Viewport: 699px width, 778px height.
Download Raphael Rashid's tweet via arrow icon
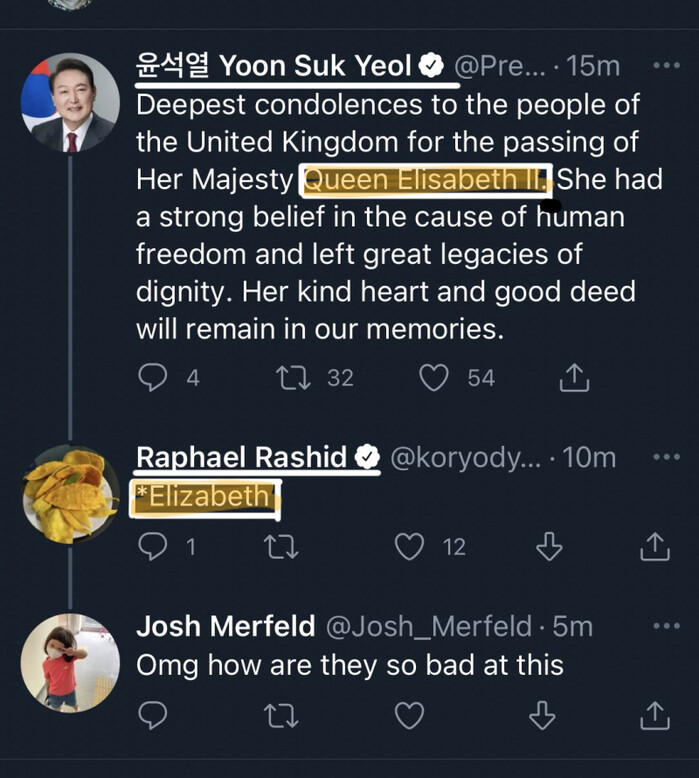550,546
